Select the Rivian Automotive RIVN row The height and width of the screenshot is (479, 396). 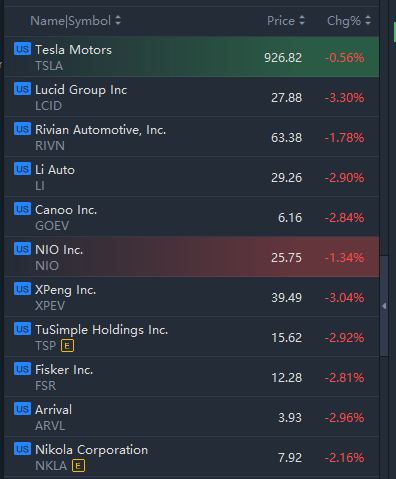pos(192,137)
